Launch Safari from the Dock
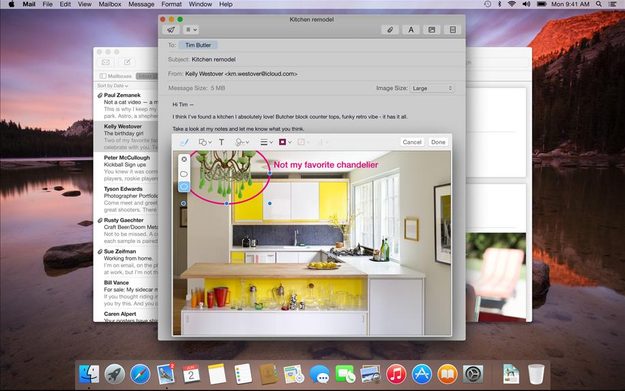Screen dimensions: 625x391 [140, 374]
